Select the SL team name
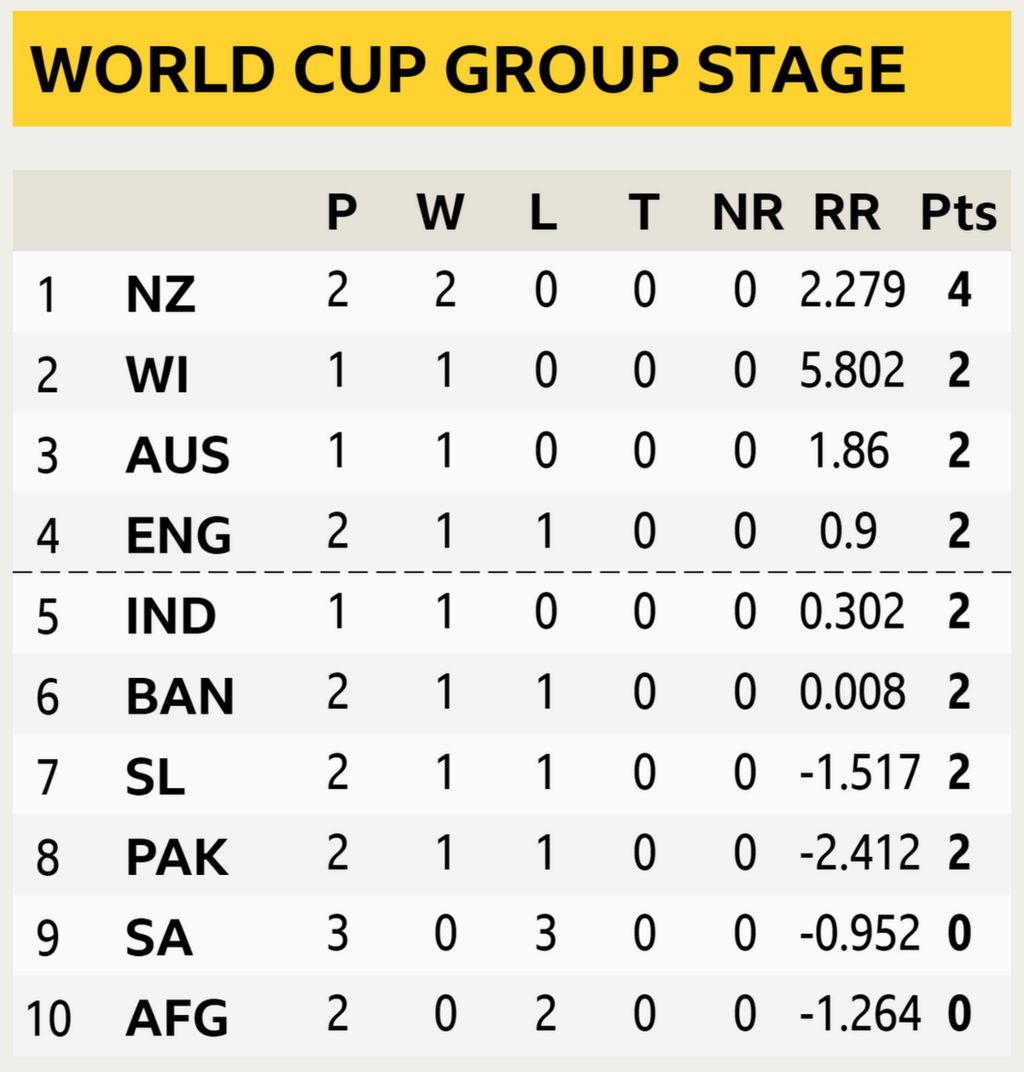Image resolution: width=1024 pixels, height=1072 pixels. pyautogui.click(x=155, y=776)
